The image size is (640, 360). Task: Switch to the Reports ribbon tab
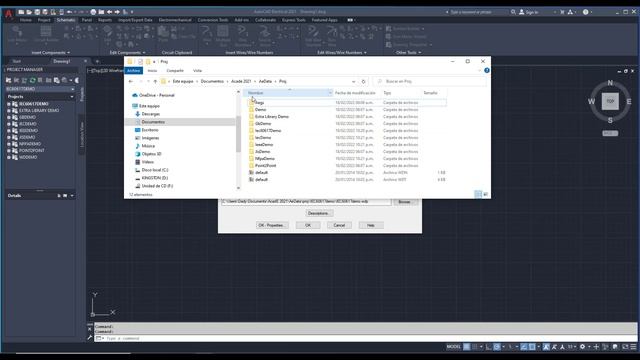point(105,20)
